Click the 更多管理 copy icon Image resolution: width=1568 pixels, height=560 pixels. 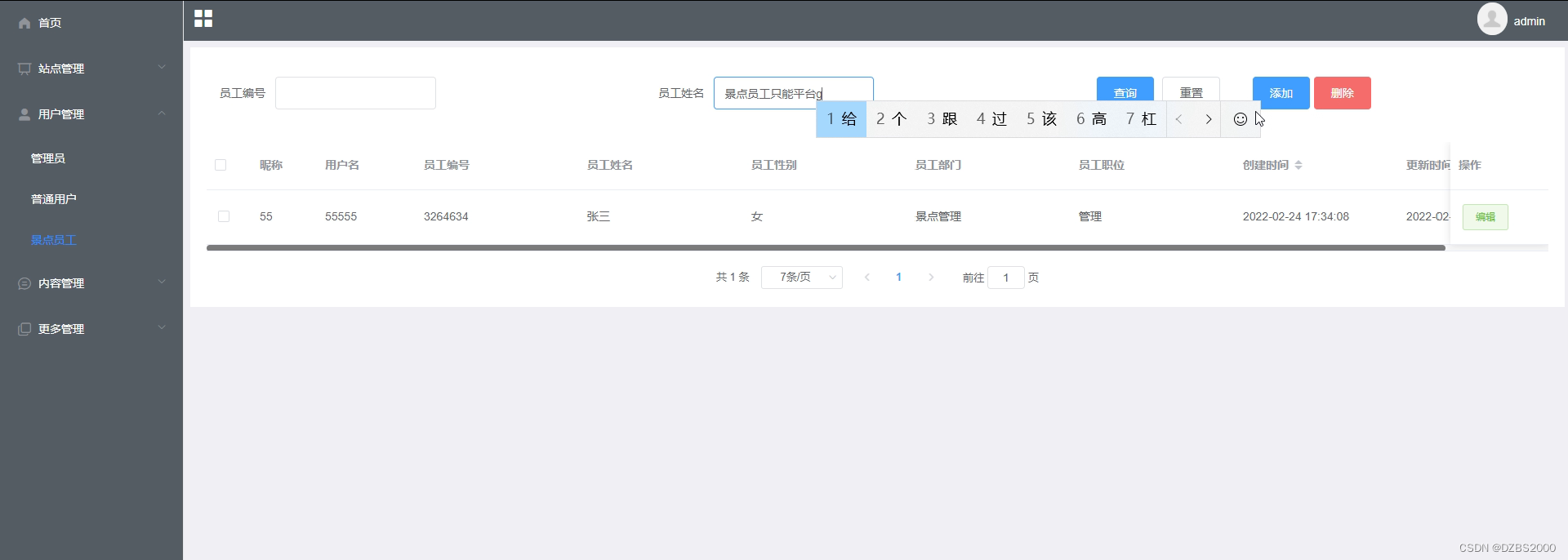[24, 329]
